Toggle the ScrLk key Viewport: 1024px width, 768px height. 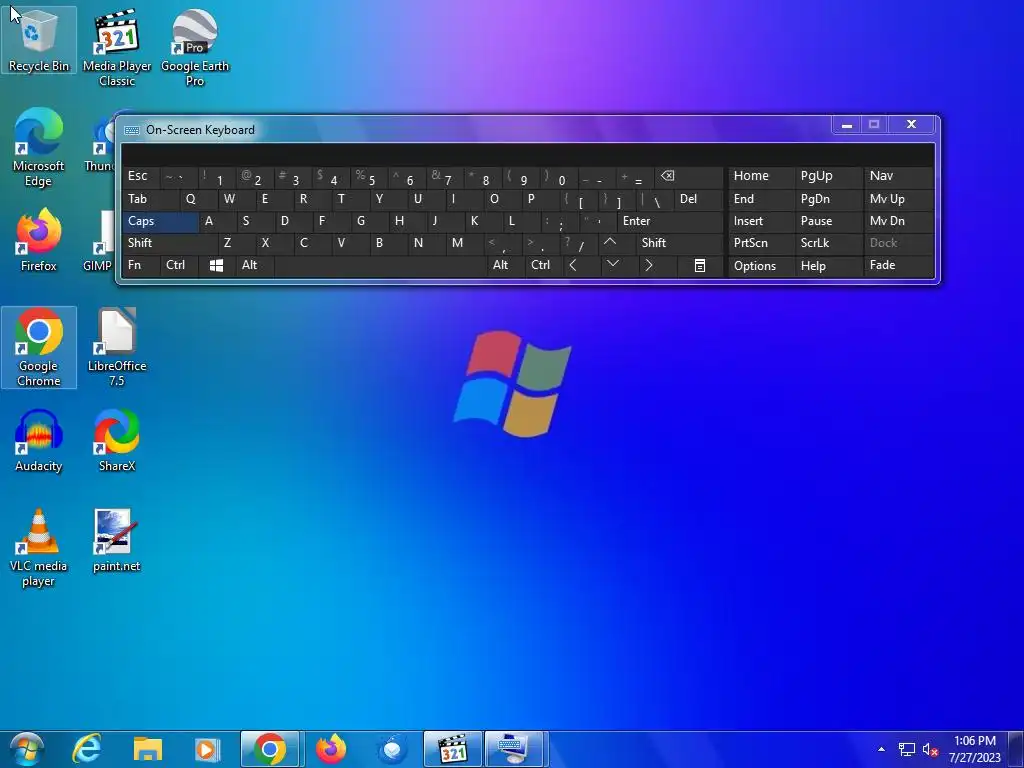tap(827, 243)
